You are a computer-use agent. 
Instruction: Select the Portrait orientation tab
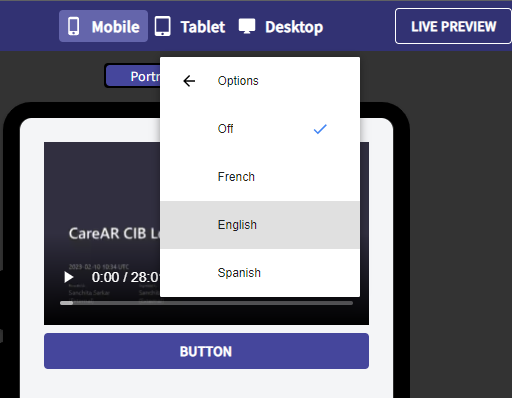133,76
